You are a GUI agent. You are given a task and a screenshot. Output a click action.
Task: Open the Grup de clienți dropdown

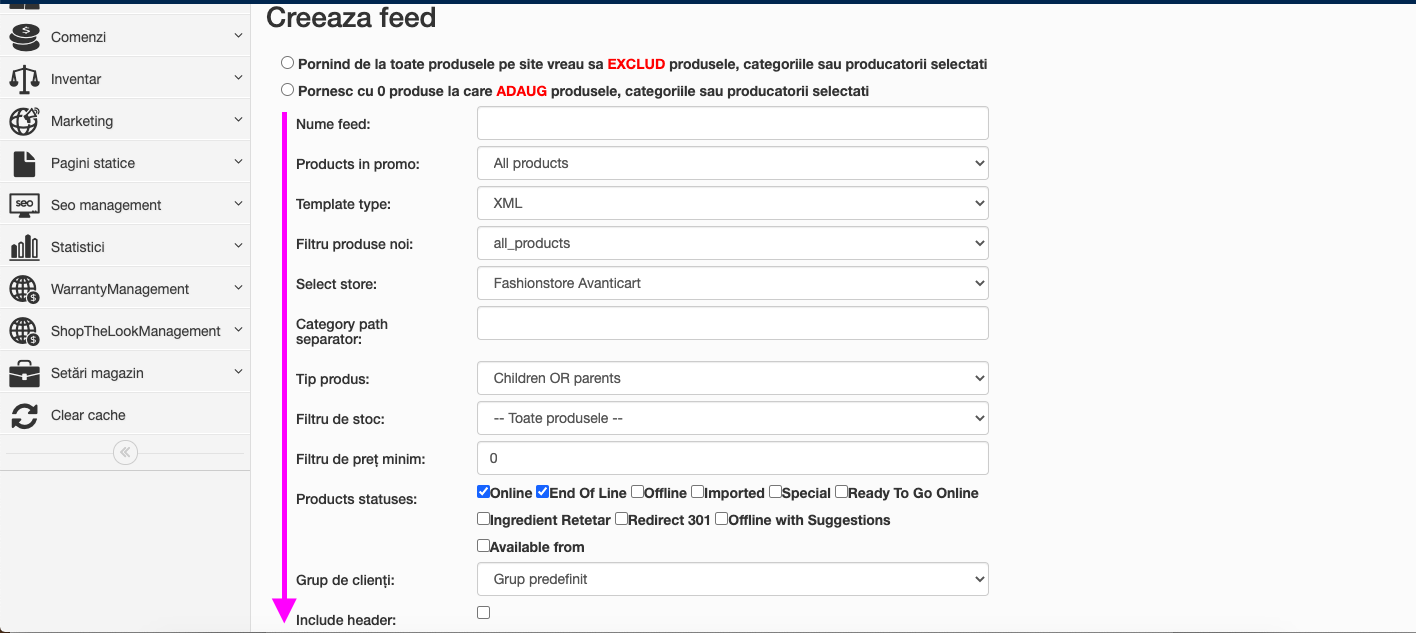point(733,578)
